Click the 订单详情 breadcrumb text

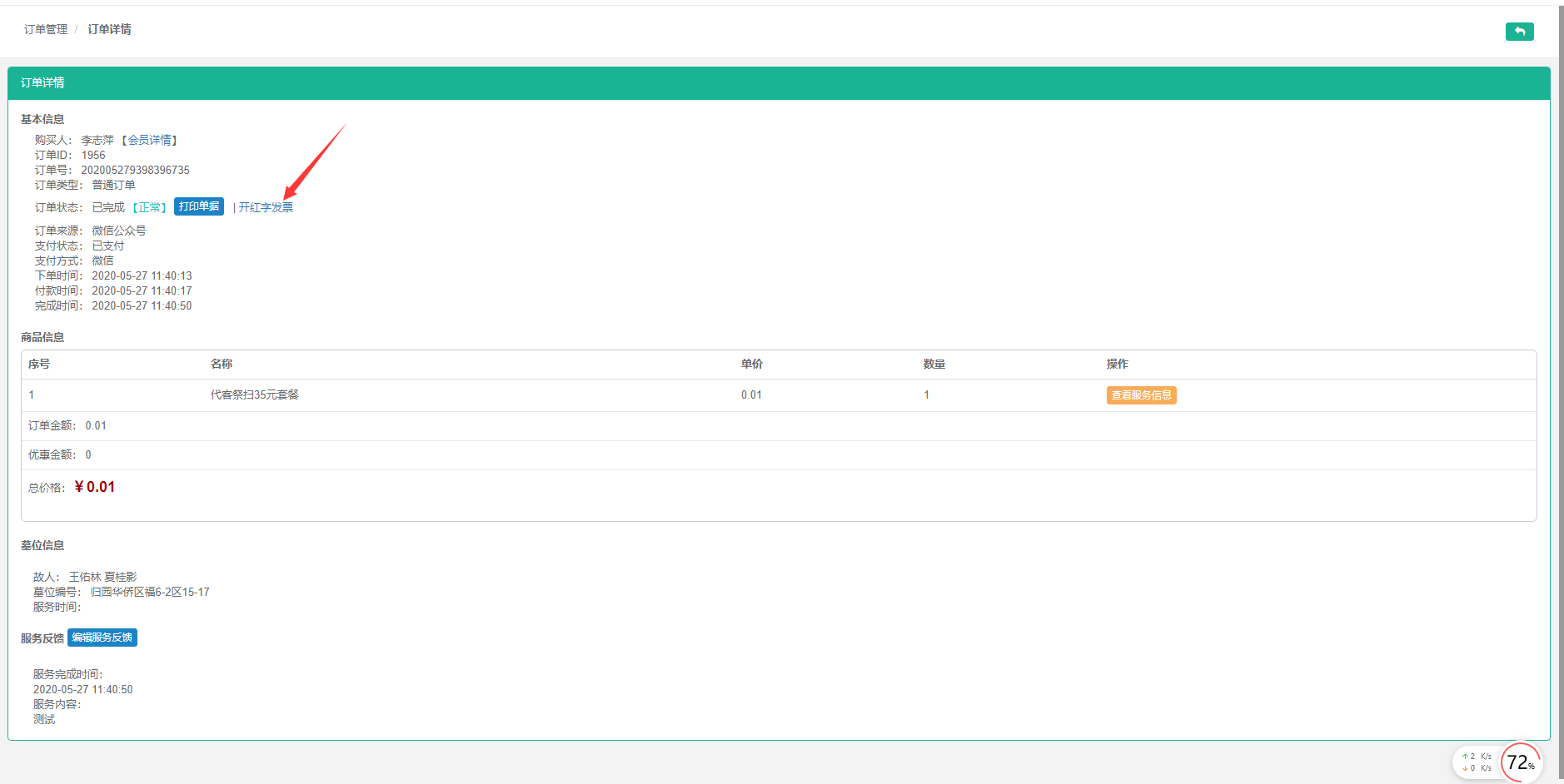pos(109,29)
